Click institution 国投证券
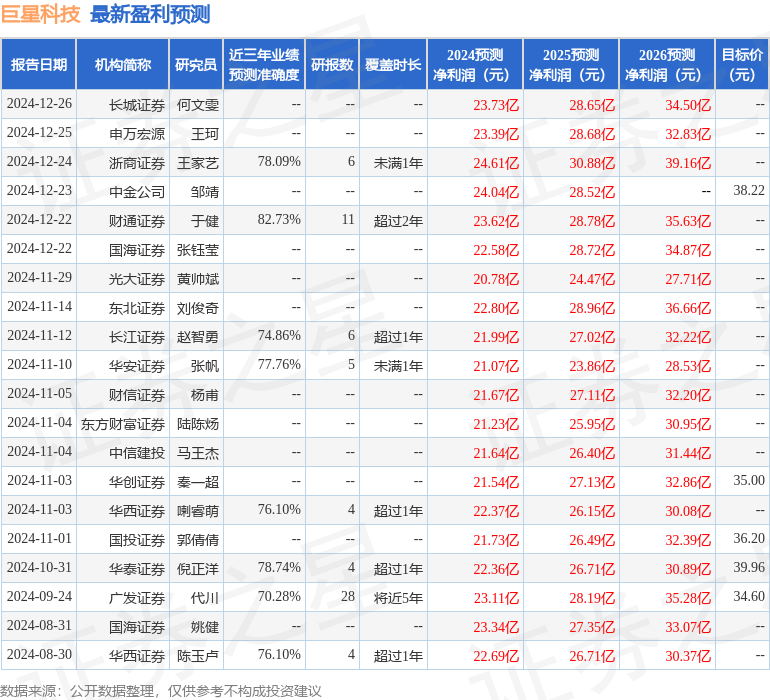Image resolution: width=770 pixels, height=700 pixels. [x=137, y=540]
